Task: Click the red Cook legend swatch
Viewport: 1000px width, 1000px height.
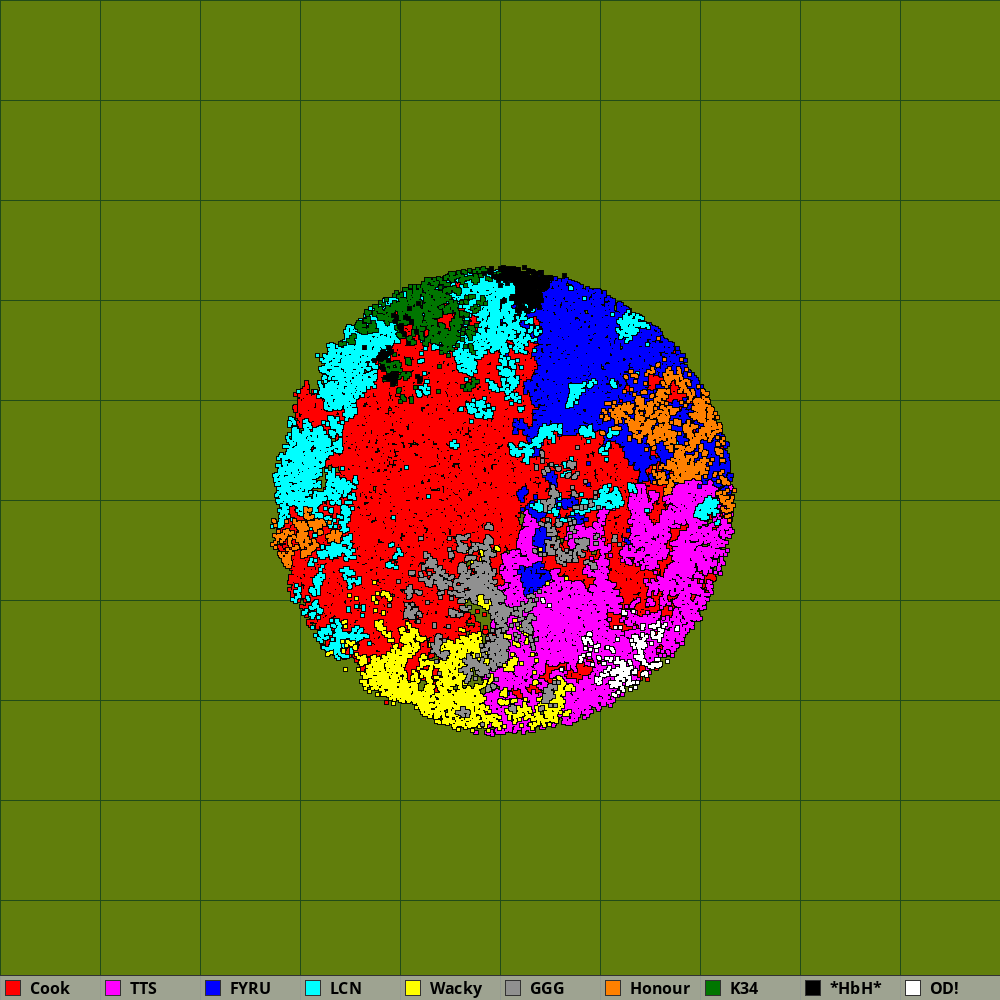Action: click(x=13, y=988)
